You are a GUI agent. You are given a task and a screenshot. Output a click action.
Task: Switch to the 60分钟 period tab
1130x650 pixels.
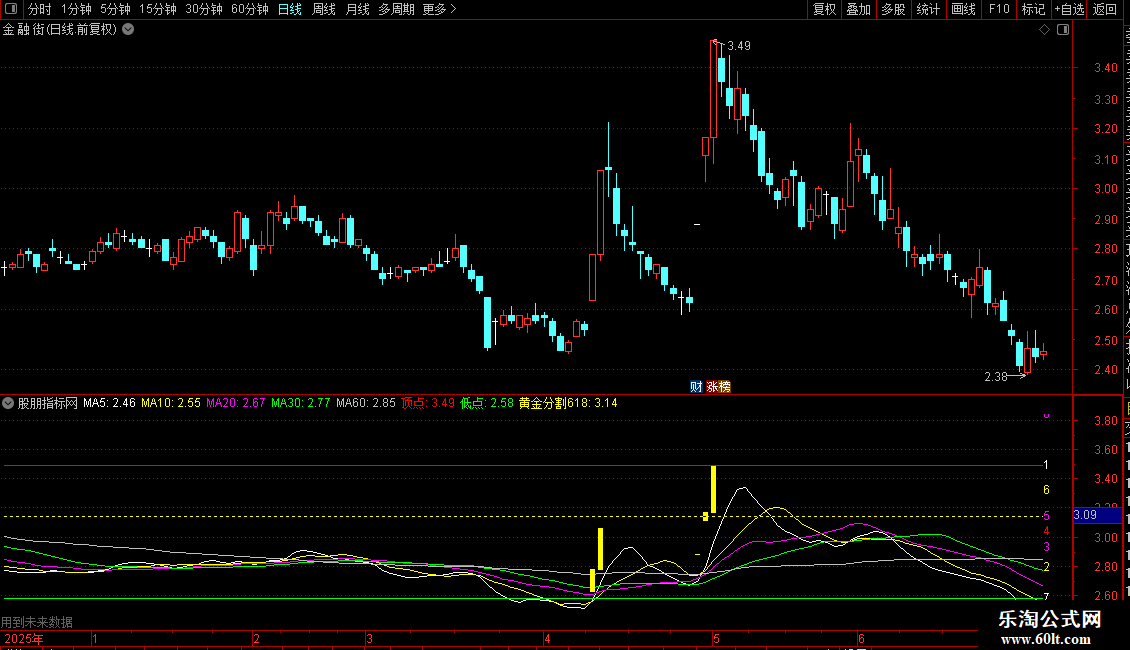click(x=249, y=9)
